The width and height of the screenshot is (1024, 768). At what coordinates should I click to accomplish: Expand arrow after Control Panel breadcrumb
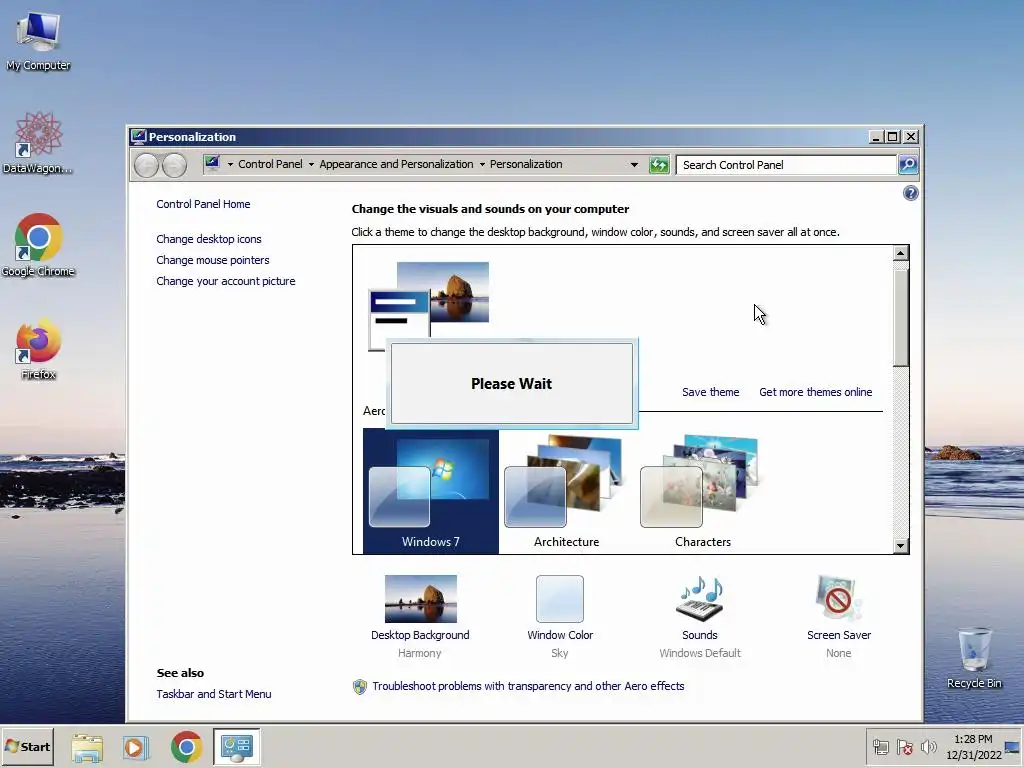click(x=311, y=165)
